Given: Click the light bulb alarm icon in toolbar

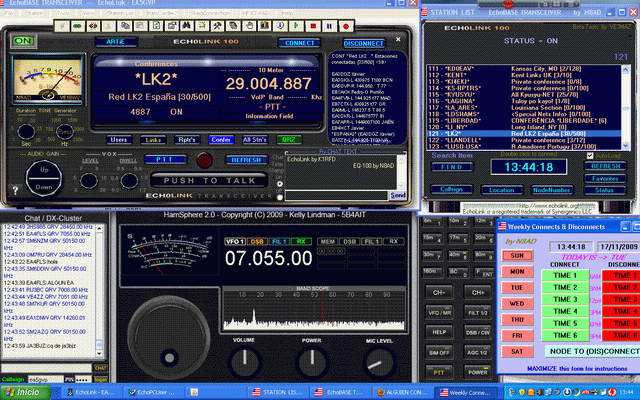Looking at the screenshot, I should [x=202, y=26].
